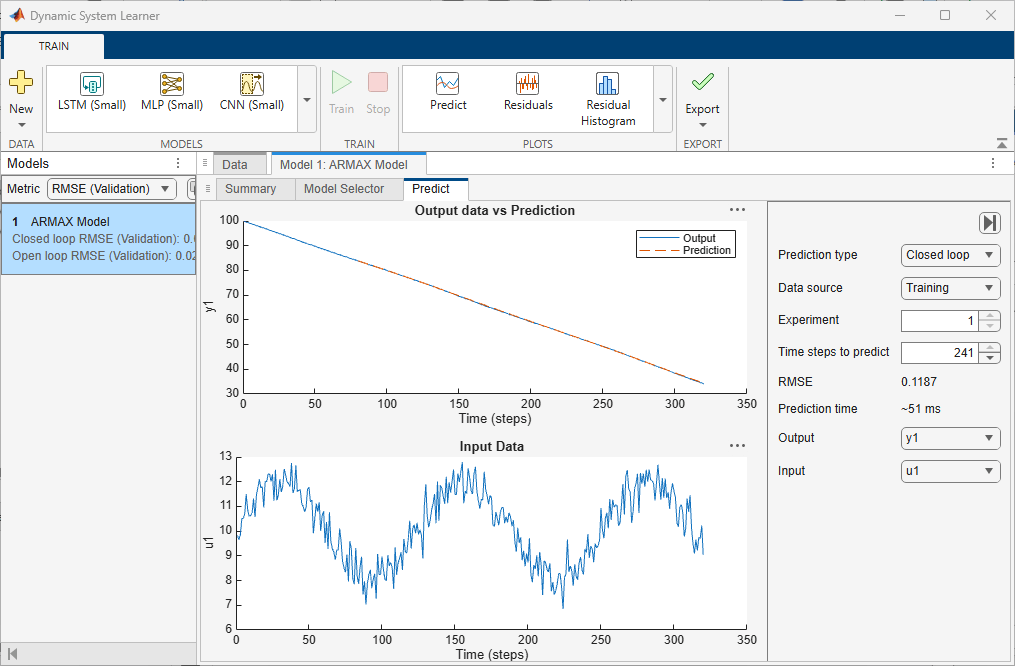Open the Predict plot icon
Screen dimensions: 1015x666
coord(448,84)
